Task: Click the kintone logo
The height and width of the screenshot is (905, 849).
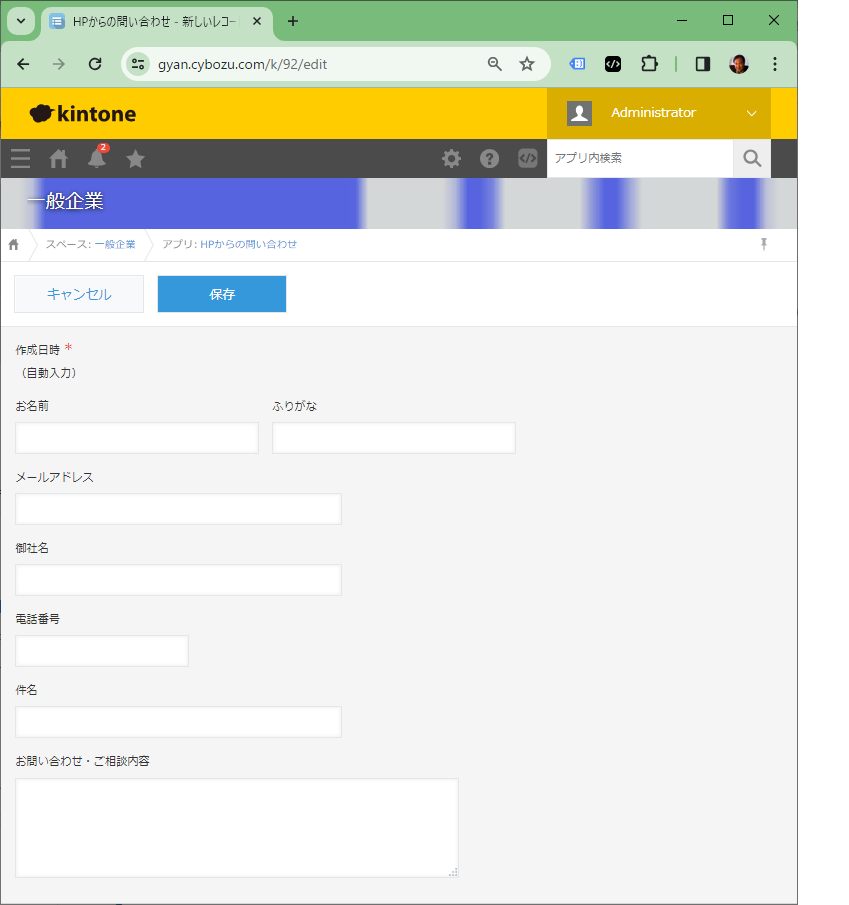Action: click(83, 114)
